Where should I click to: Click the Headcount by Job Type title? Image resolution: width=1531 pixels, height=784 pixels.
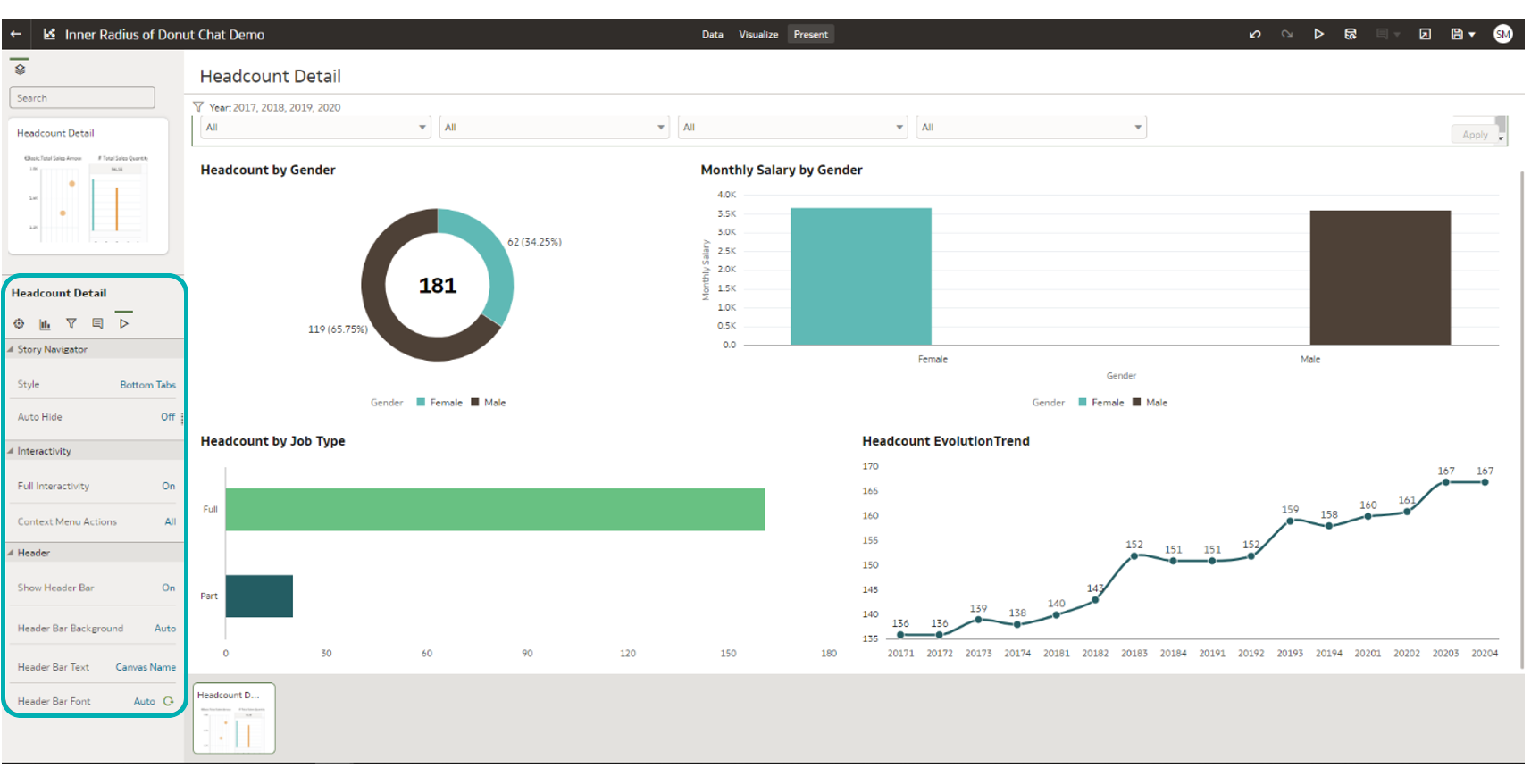tap(272, 441)
